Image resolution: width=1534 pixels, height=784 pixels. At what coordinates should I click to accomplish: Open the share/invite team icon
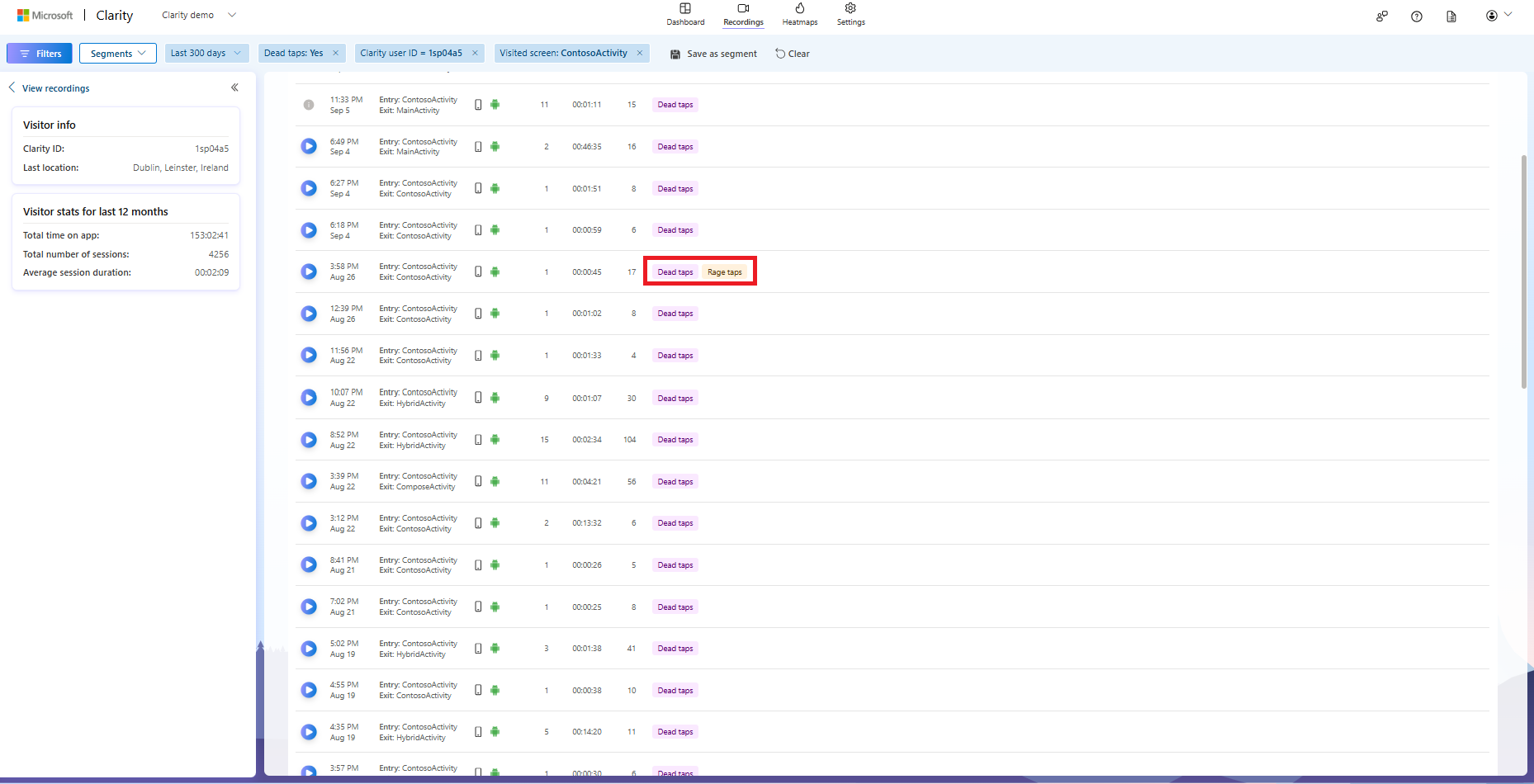(x=1382, y=16)
